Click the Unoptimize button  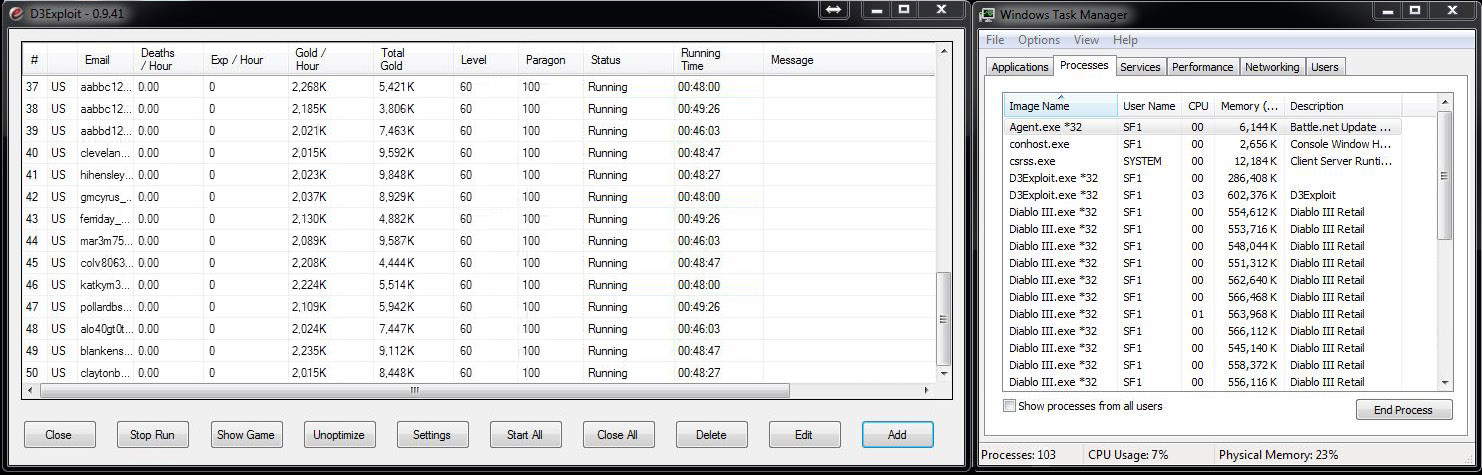click(338, 434)
